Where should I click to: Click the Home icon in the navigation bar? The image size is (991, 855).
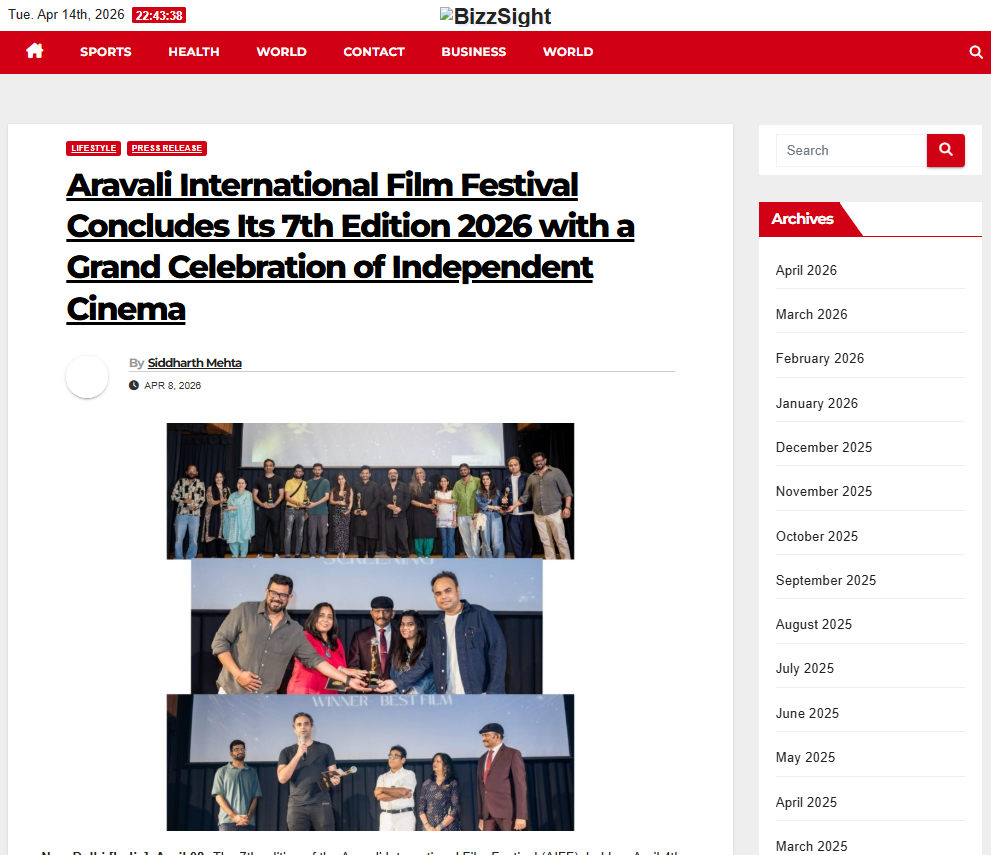pyautogui.click(x=35, y=51)
